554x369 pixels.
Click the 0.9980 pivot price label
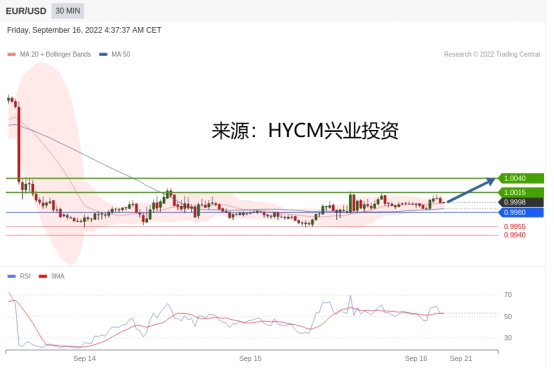pos(521,212)
